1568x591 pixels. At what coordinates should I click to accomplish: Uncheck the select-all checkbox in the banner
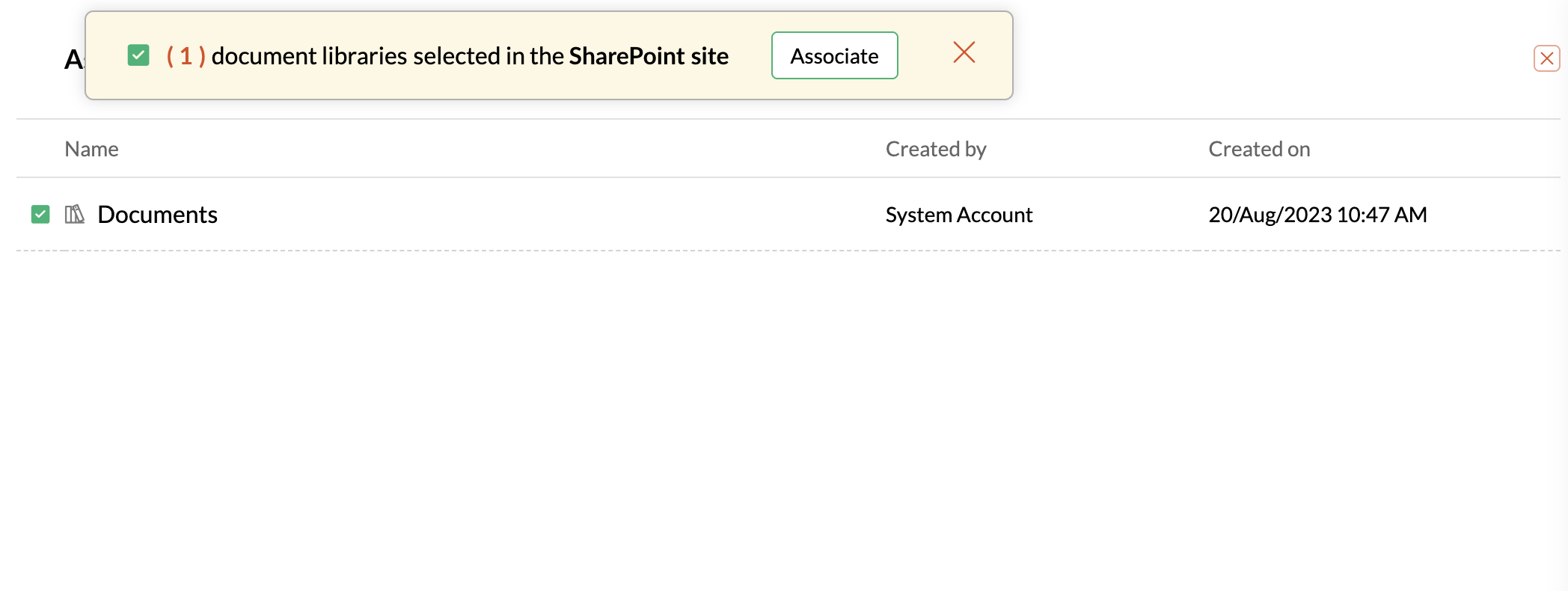click(138, 55)
